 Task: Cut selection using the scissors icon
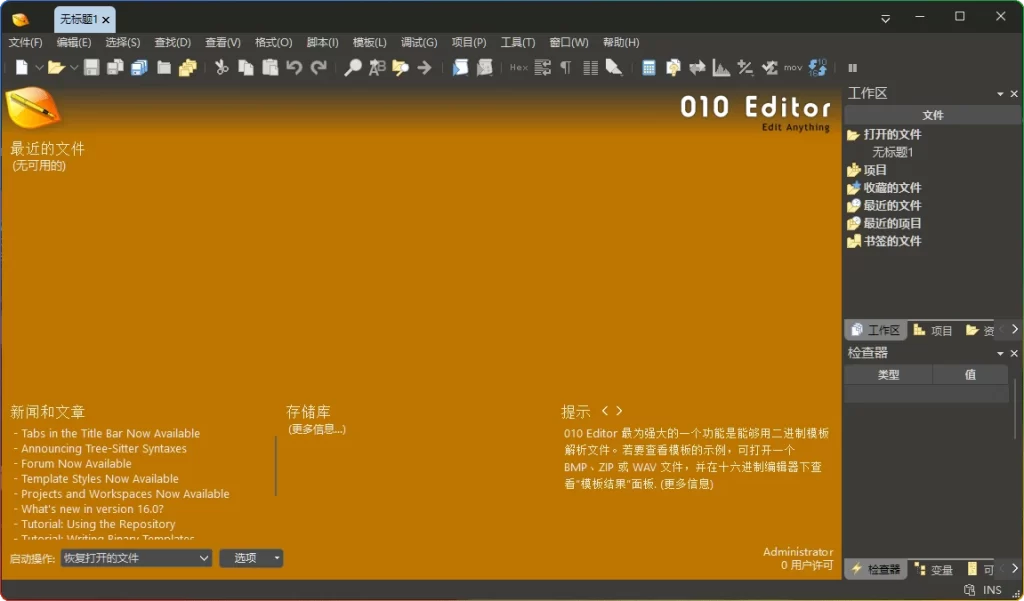[x=222, y=67]
